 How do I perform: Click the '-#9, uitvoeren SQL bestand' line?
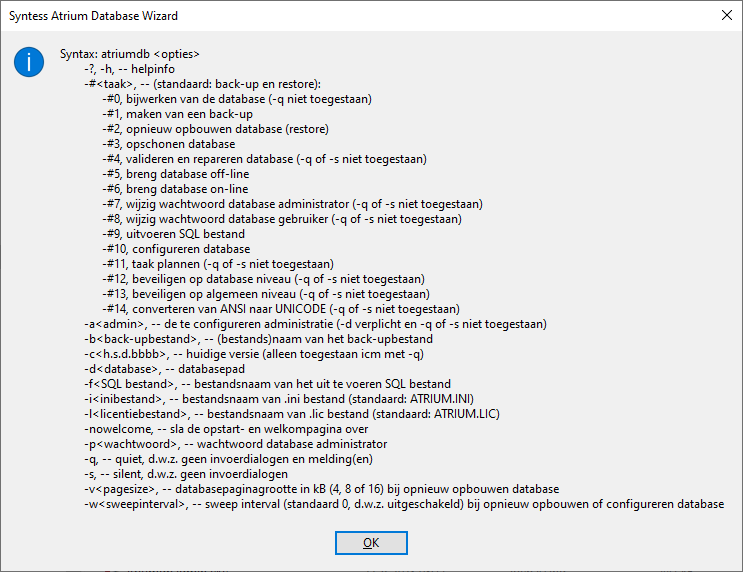173,234
